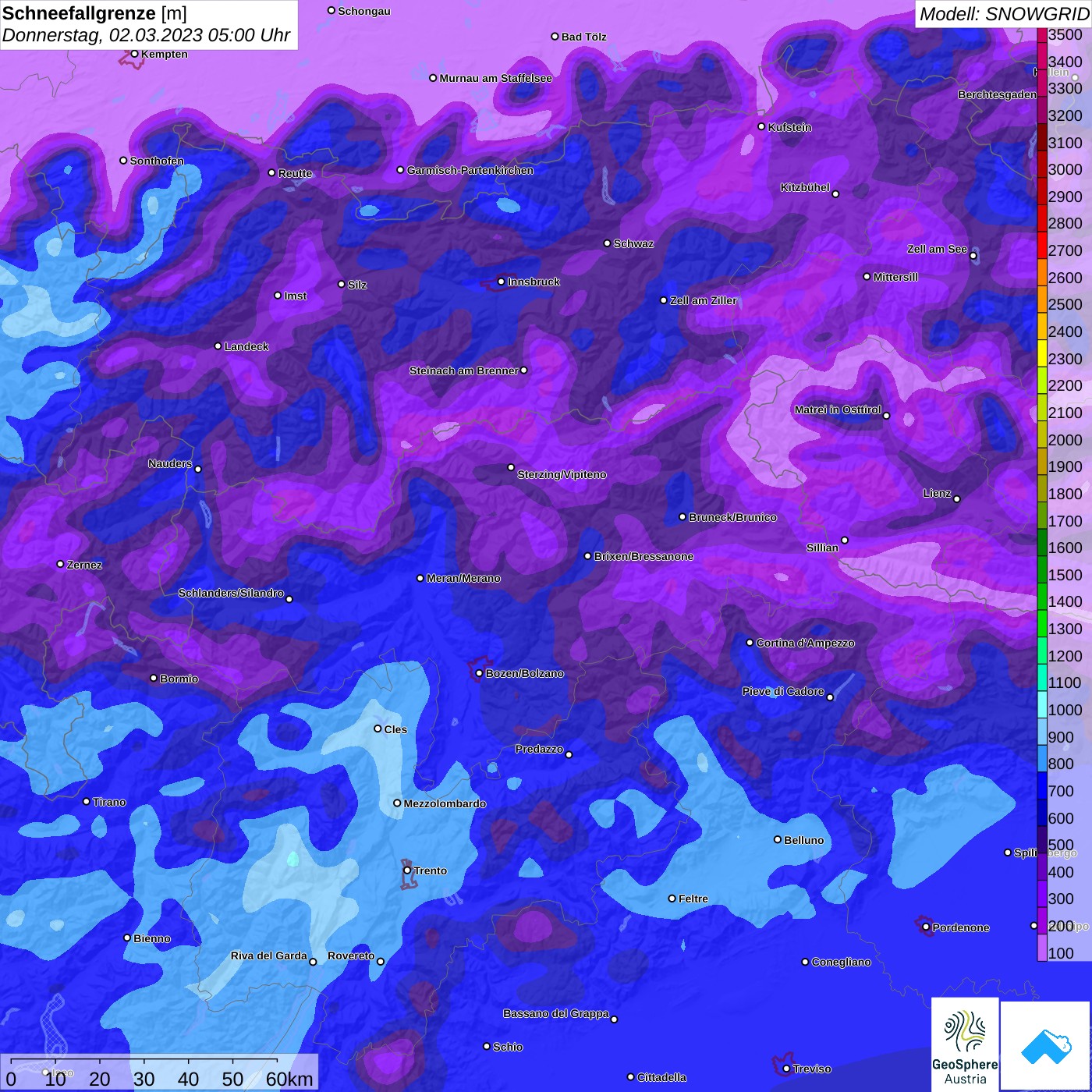Click the Innsbruck city marker

[x=502, y=282]
